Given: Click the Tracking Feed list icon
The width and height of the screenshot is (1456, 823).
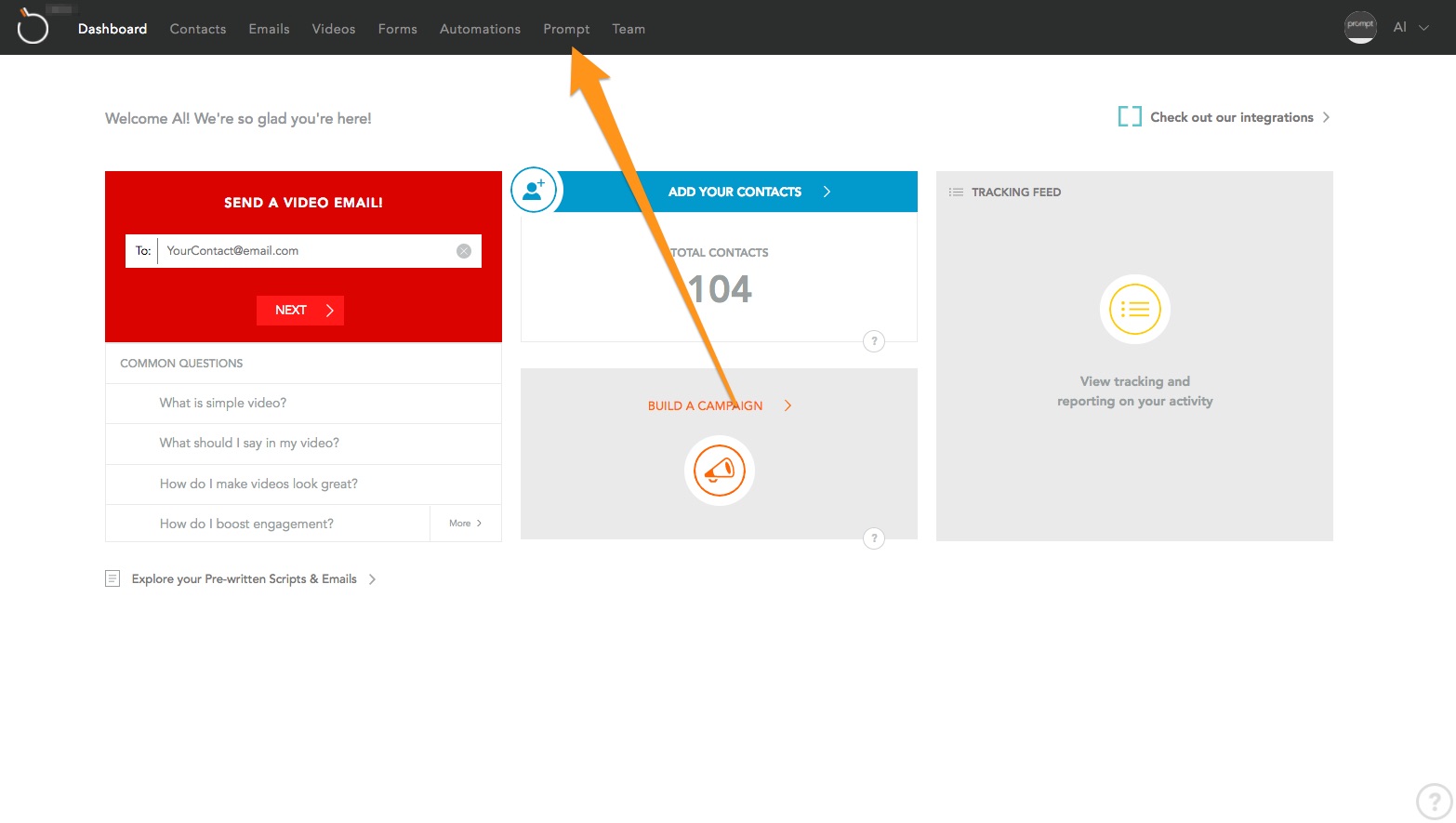Looking at the screenshot, I should [x=956, y=192].
